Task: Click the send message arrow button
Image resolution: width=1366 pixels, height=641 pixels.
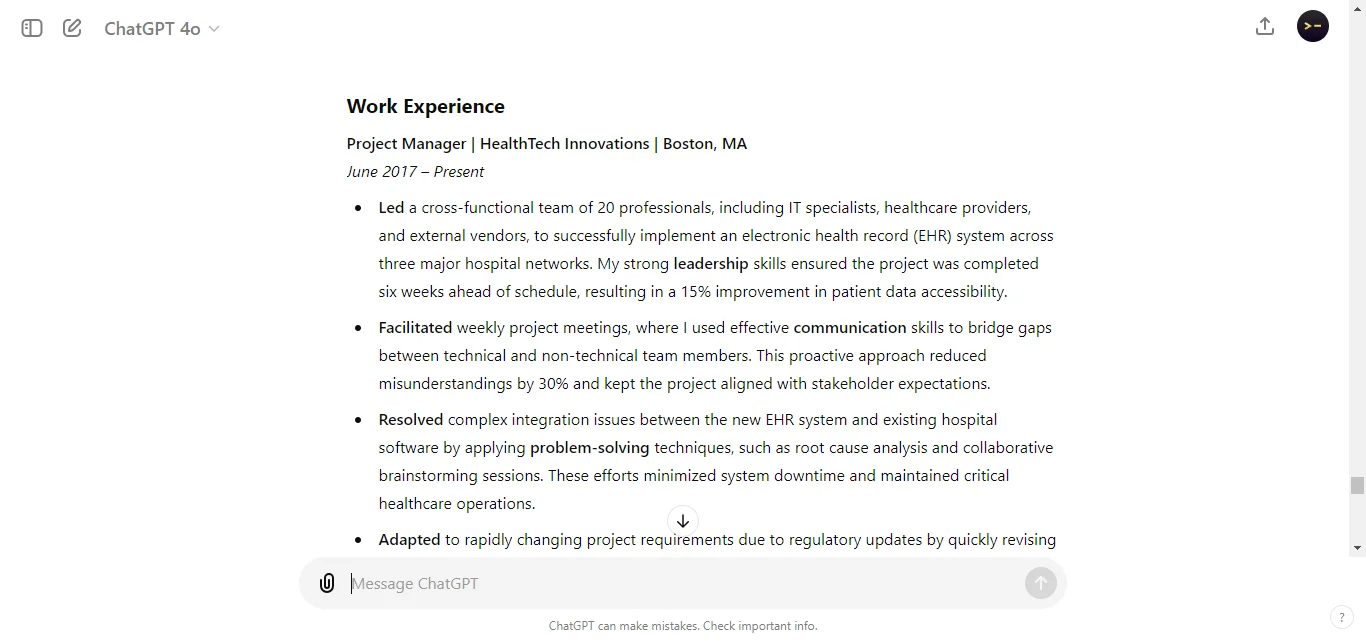Action: point(1041,583)
